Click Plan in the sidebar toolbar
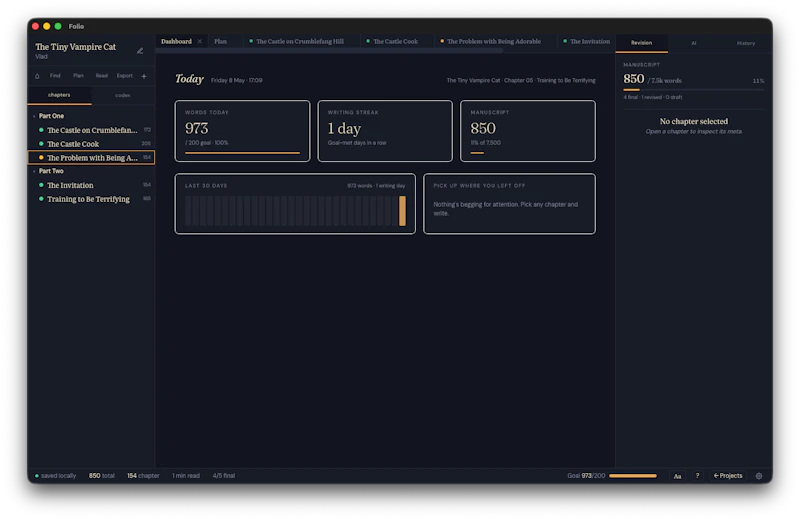Image resolution: width=800 pixels, height=520 pixels. [x=78, y=76]
